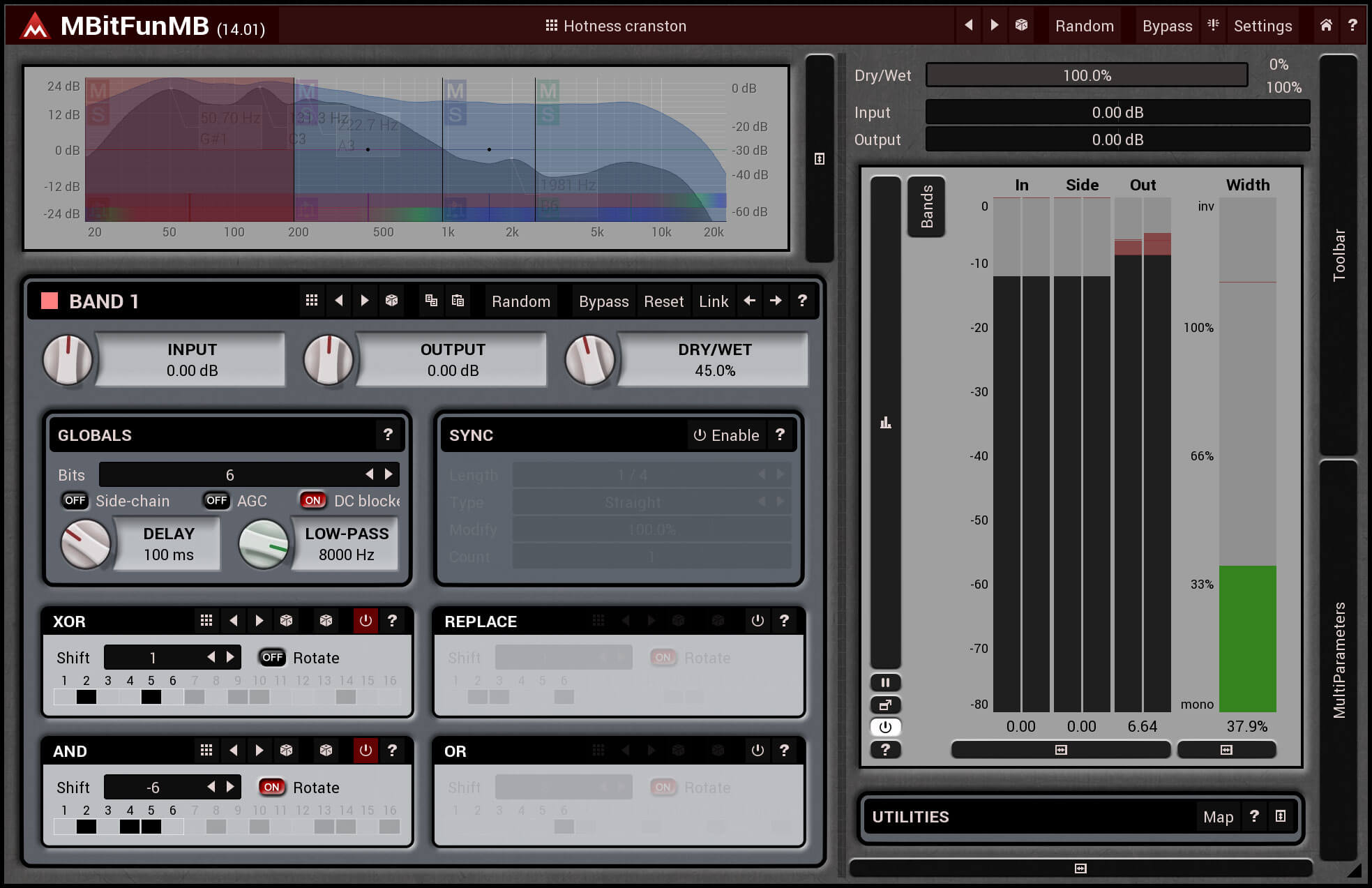Viewport: 1372px width, 888px height.
Task: Toggle the AND section power button
Action: [365, 750]
